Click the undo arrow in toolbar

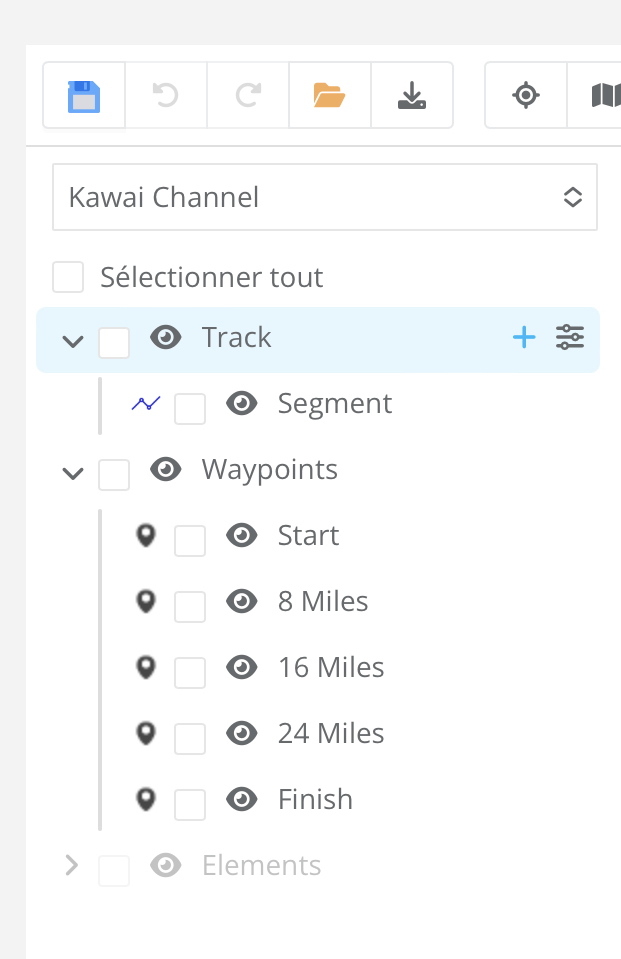tap(166, 96)
